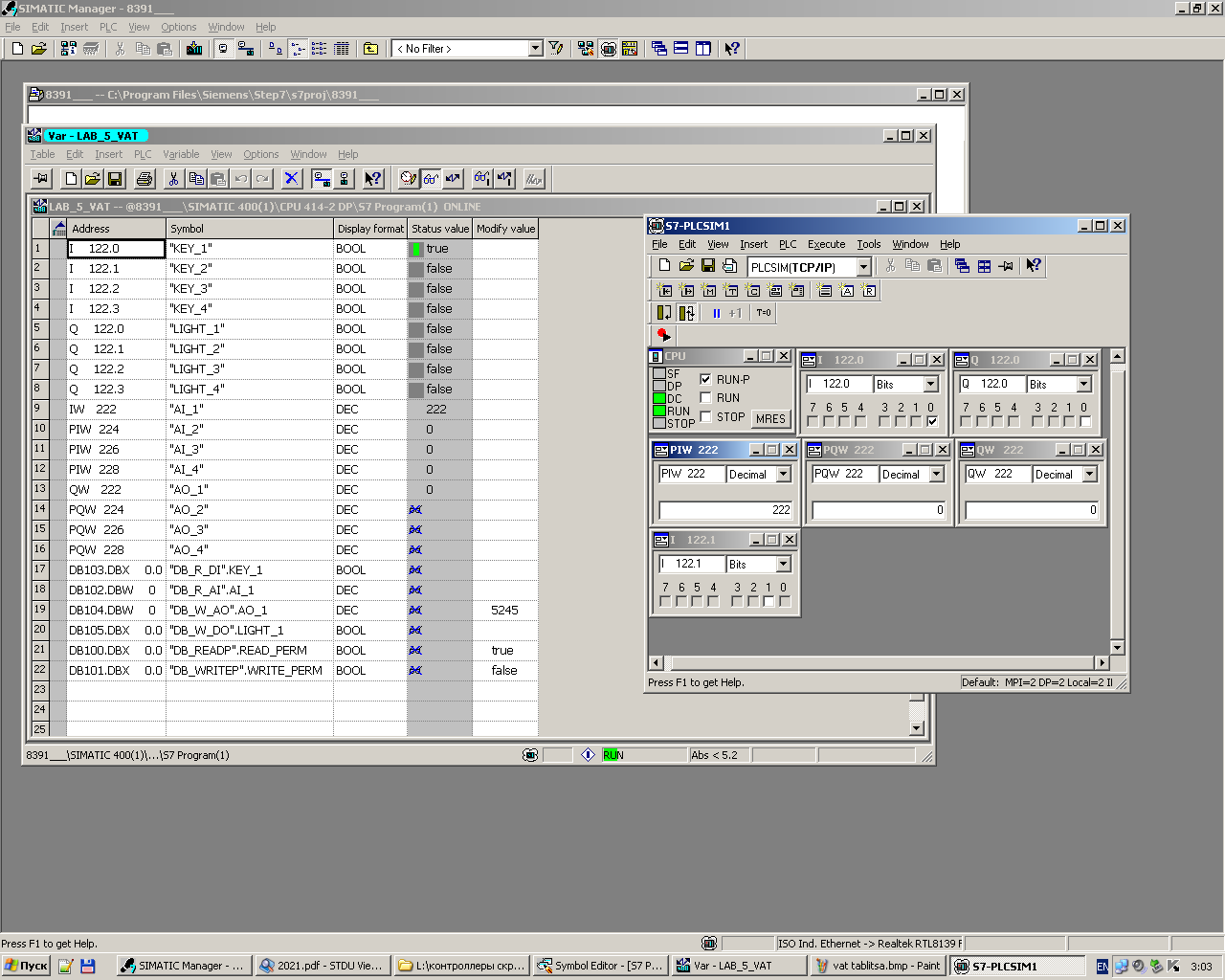The height and width of the screenshot is (980, 1225).
Task: Switch to 2021.pdf STDU Viewer taskbar button
Action: pos(322,966)
